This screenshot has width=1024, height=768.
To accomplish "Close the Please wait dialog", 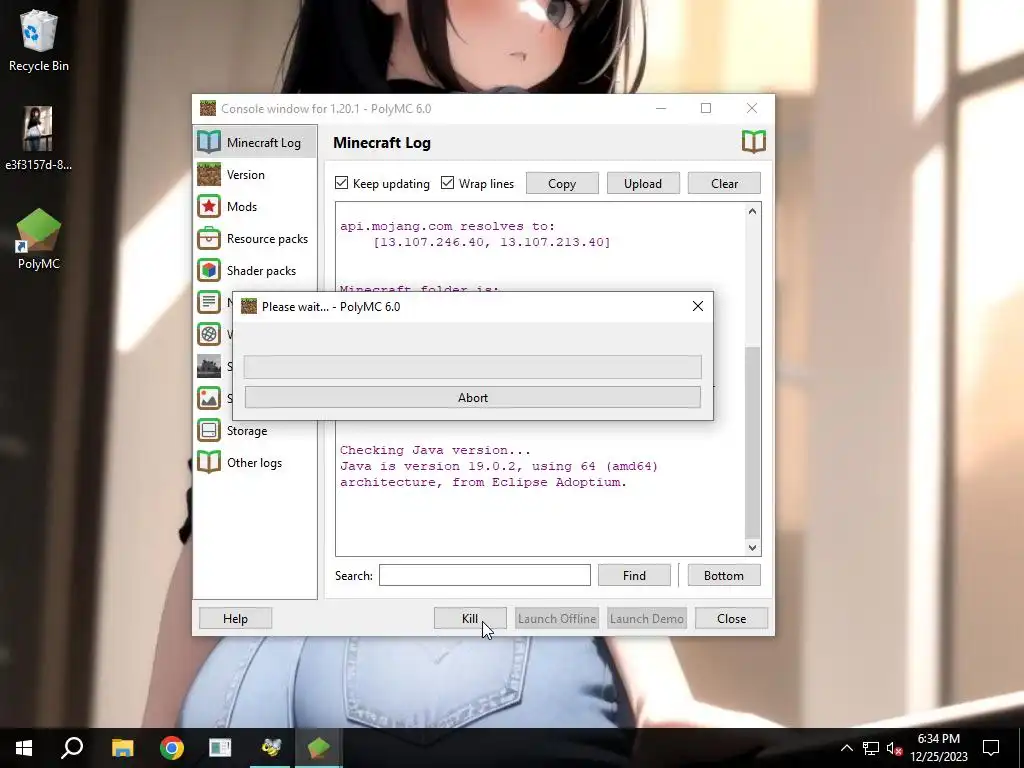I will pos(697,306).
